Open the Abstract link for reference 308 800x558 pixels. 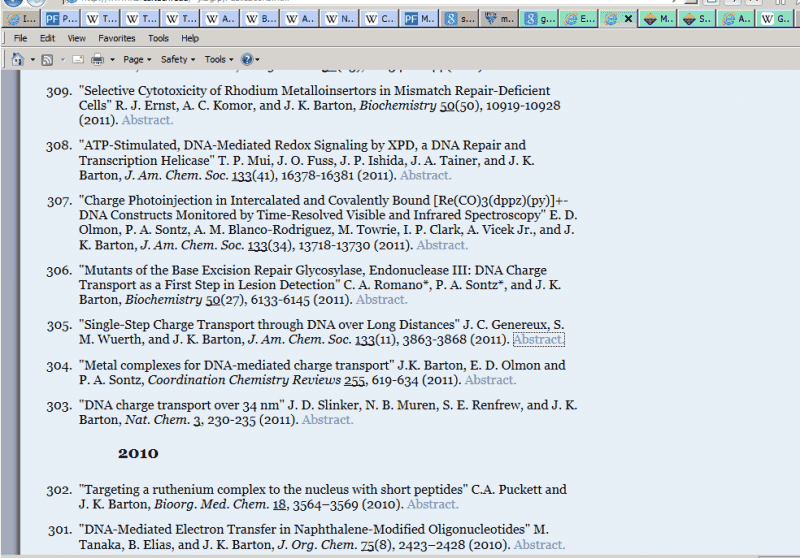pos(426,175)
